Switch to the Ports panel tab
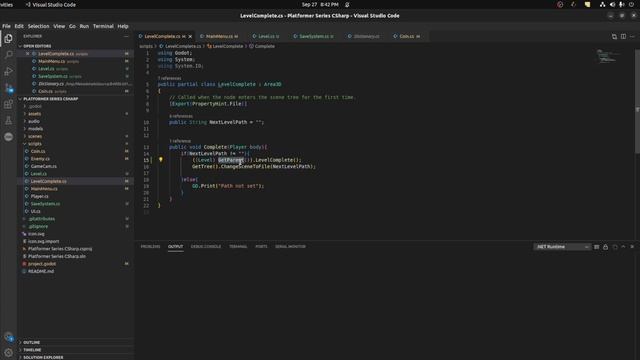 [x=261, y=247]
